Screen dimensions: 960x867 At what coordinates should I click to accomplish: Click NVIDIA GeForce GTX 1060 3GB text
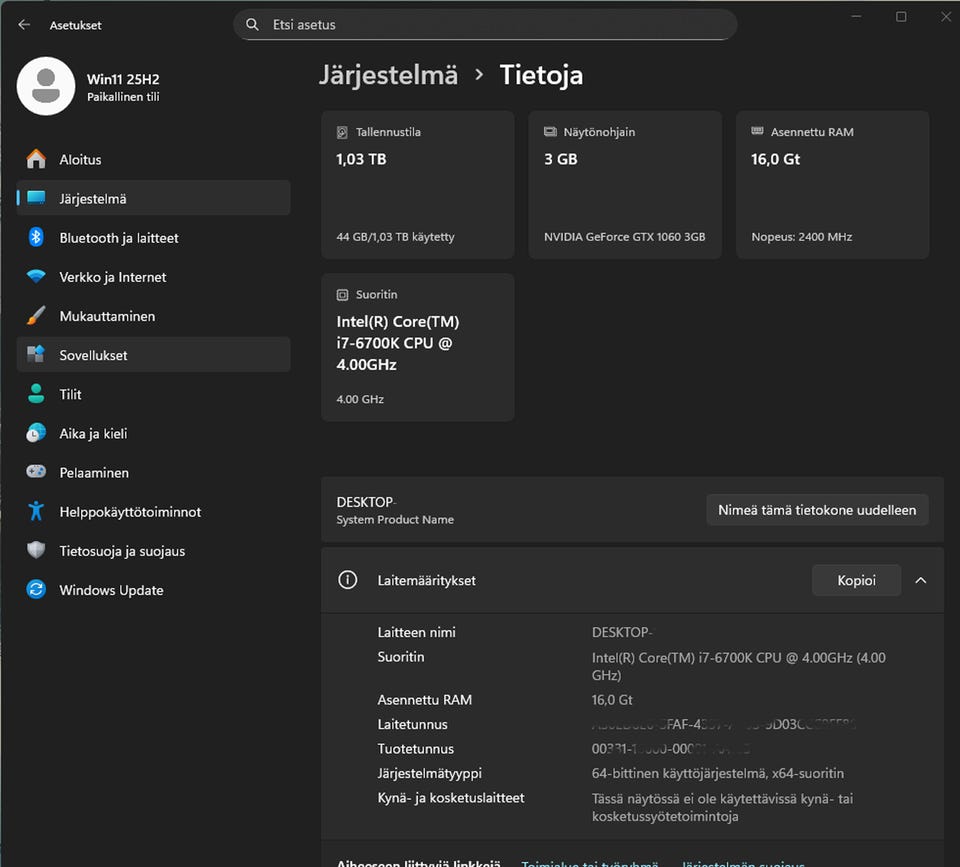point(624,236)
